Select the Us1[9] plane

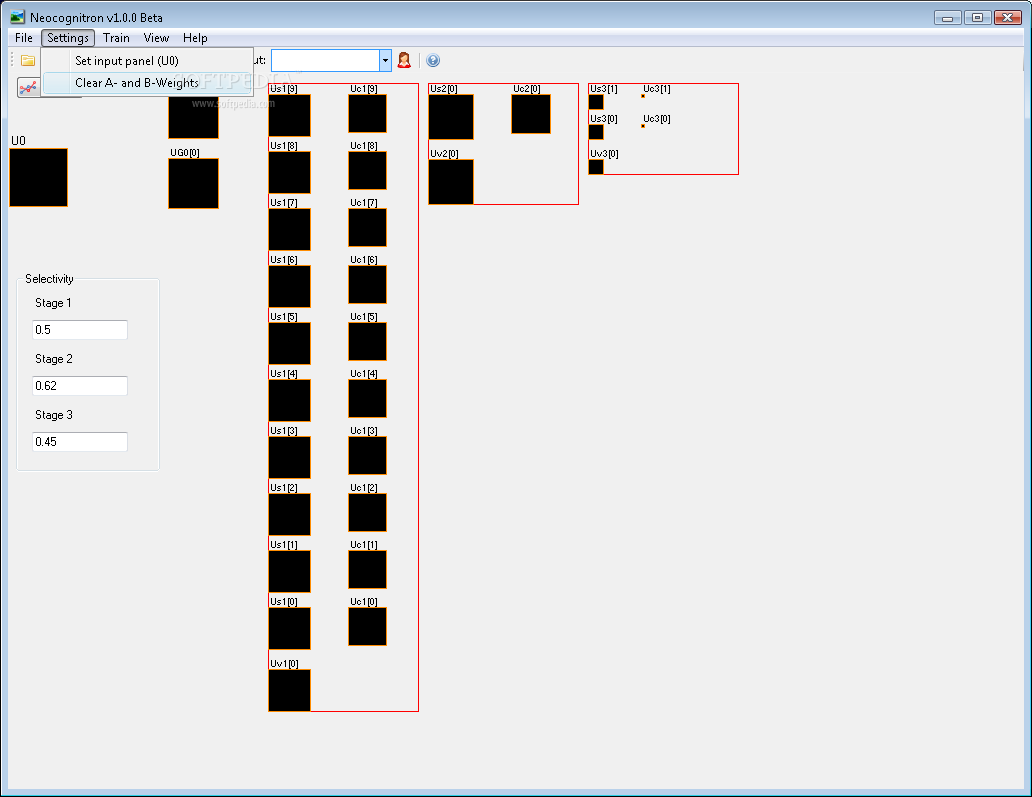tap(290, 116)
